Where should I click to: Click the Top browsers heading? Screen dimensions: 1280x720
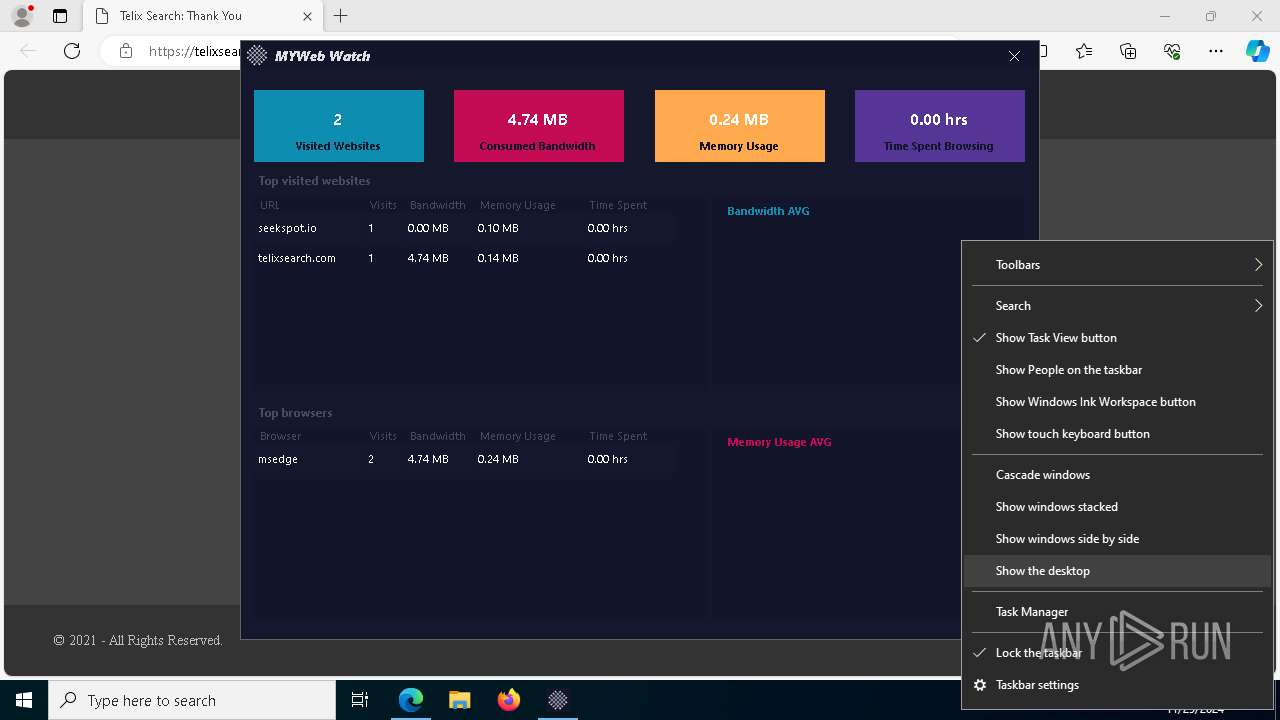[x=295, y=413]
